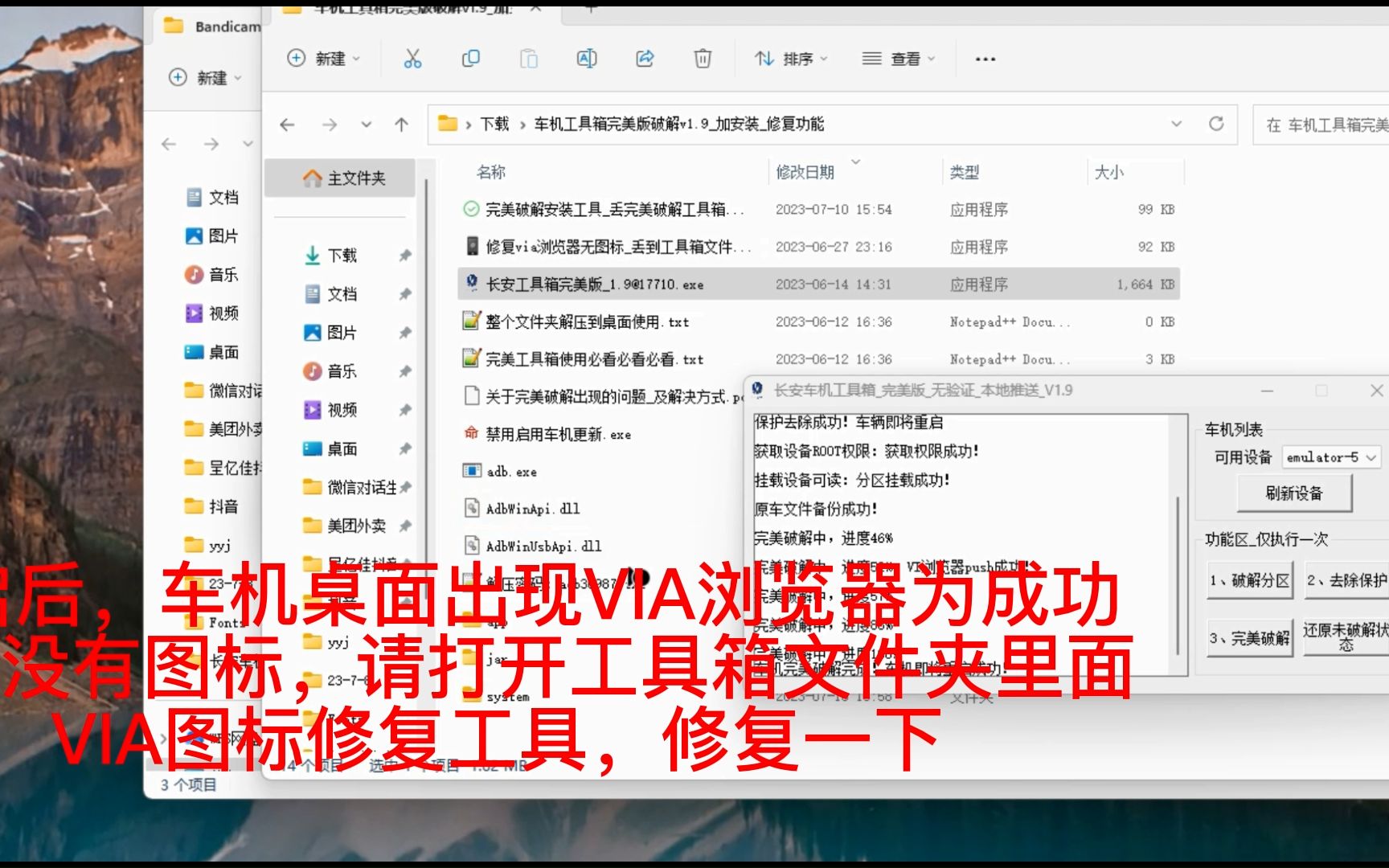This screenshot has width=1389, height=868.
Task: Open the three-dots more options menu
Action: click(985, 59)
